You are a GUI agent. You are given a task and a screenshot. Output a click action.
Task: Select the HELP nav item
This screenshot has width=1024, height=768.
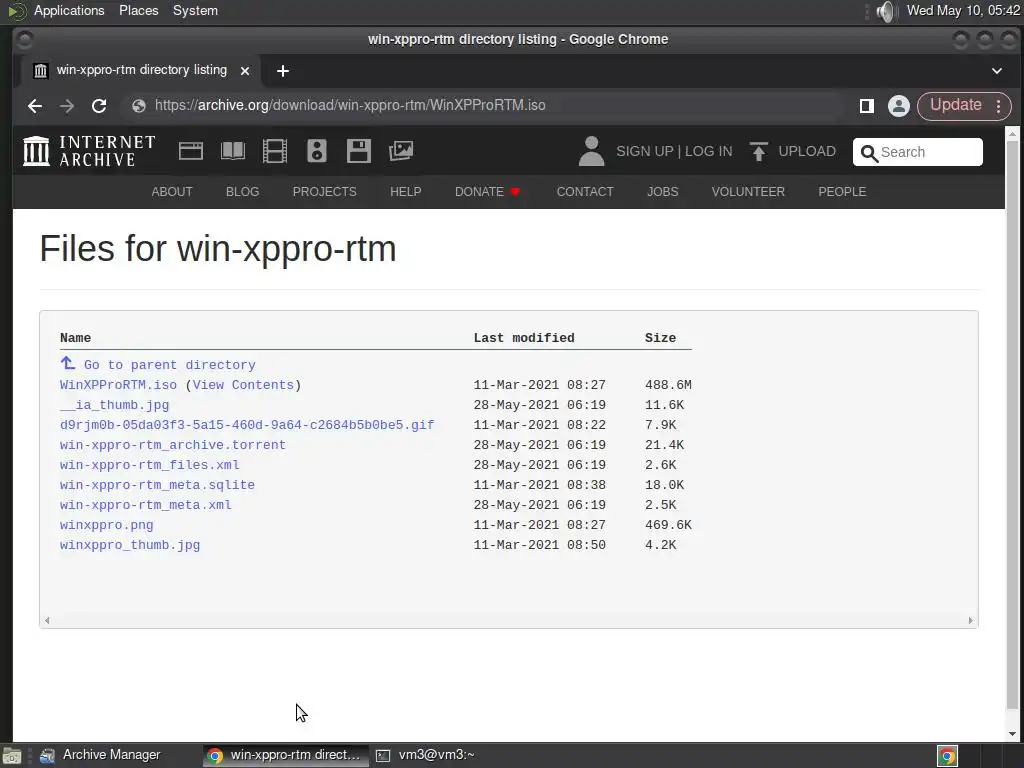(x=406, y=192)
